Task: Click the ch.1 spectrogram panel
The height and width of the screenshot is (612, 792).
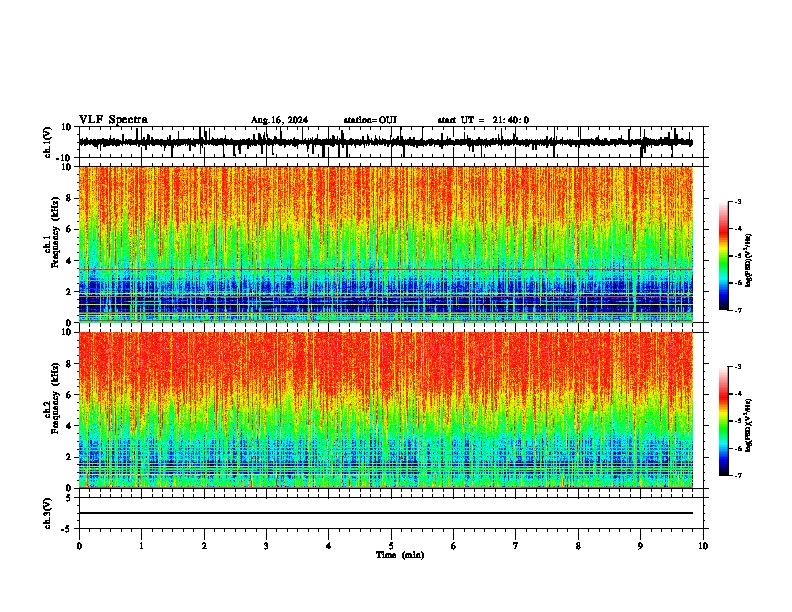Action: [385, 244]
